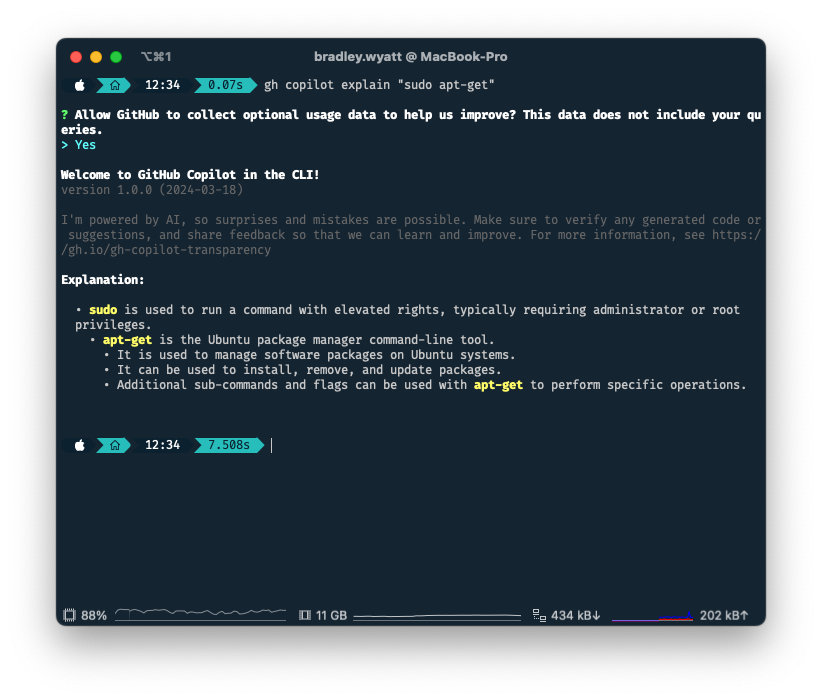Click the memory icon in status bar
Image resolution: width=822 pixels, height=700 pixels.
click(x=305, y=615)
